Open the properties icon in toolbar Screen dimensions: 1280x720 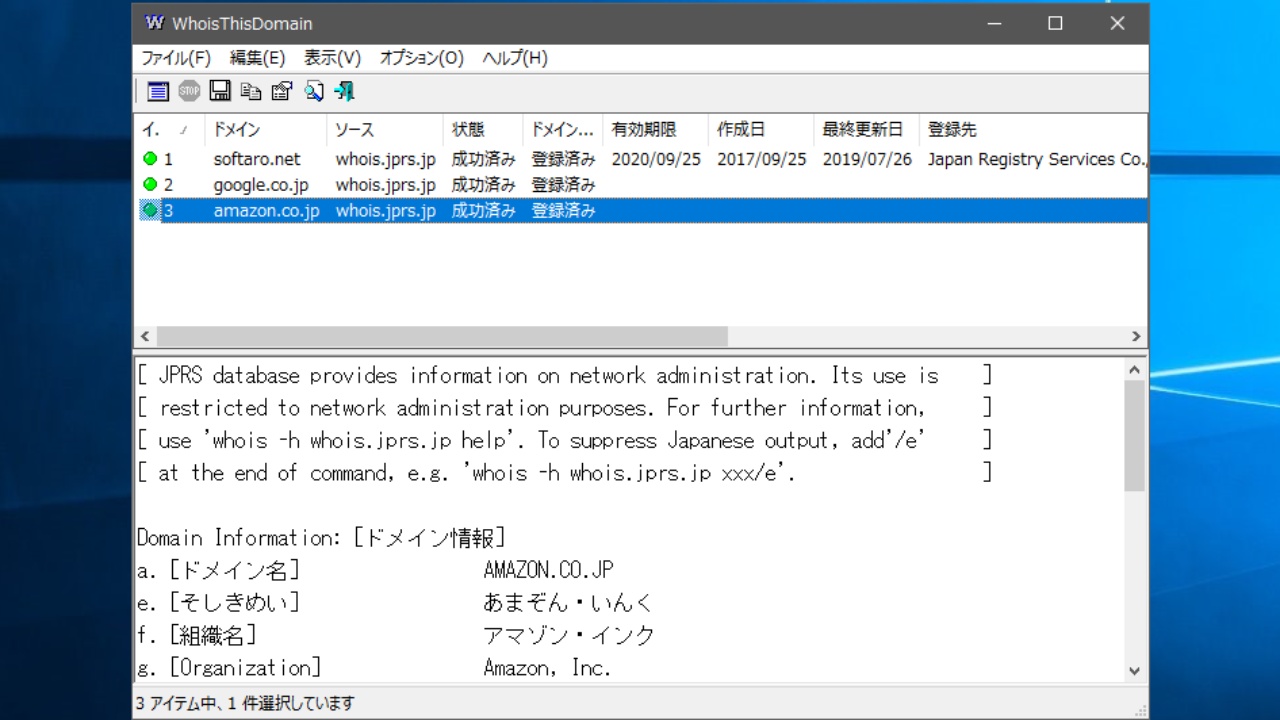282,91
